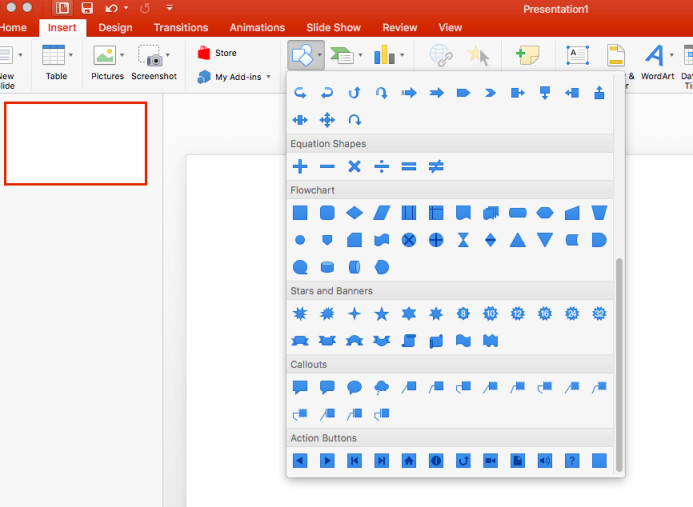Select the 4-Point Star shape
This screenshot has height=507, width=693.
354,314
